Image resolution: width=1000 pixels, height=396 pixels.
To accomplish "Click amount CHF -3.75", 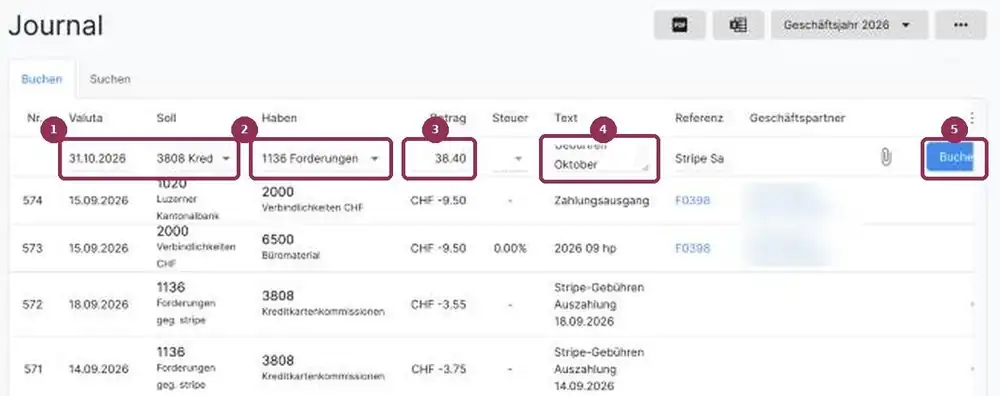I will click(x=438, y=369).
